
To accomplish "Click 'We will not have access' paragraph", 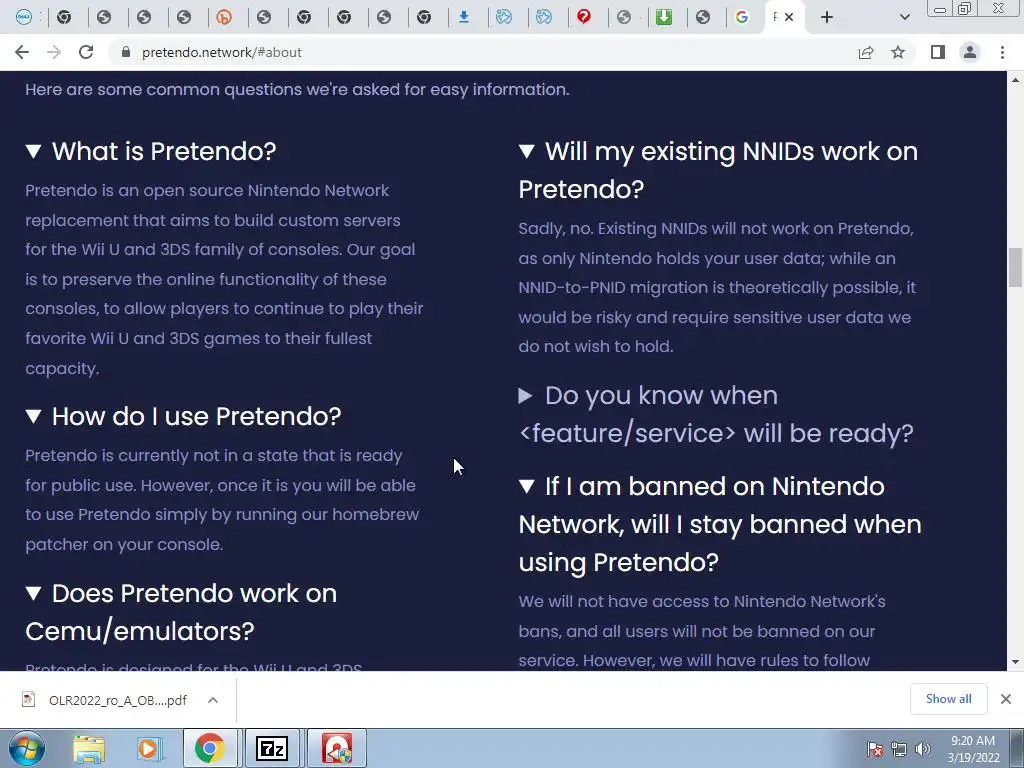I will point(702,631).
